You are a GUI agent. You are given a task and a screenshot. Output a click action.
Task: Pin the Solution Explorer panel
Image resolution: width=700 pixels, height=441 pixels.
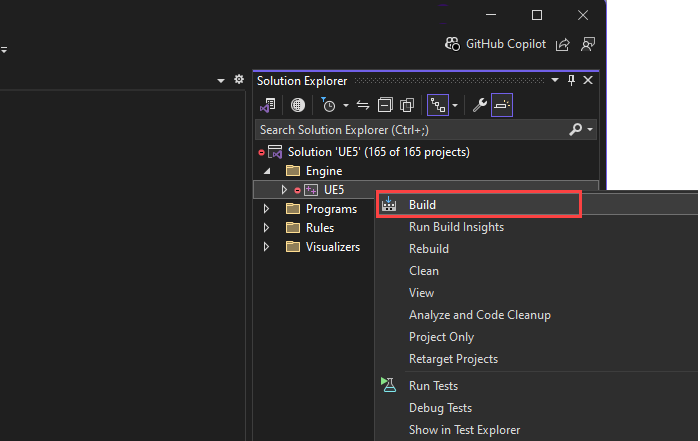[572, 81]
